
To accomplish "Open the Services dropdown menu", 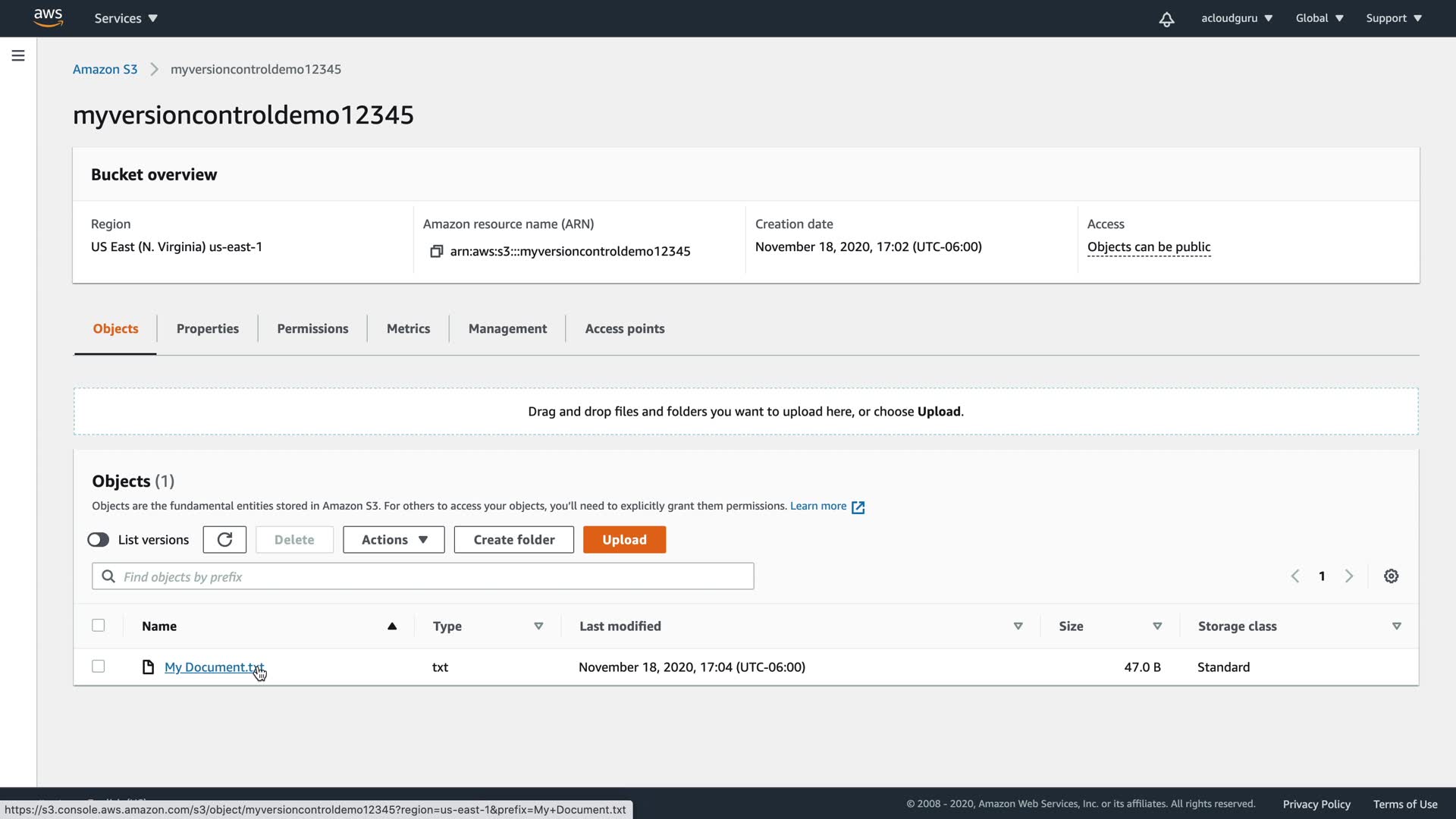I will click(126, 18).
